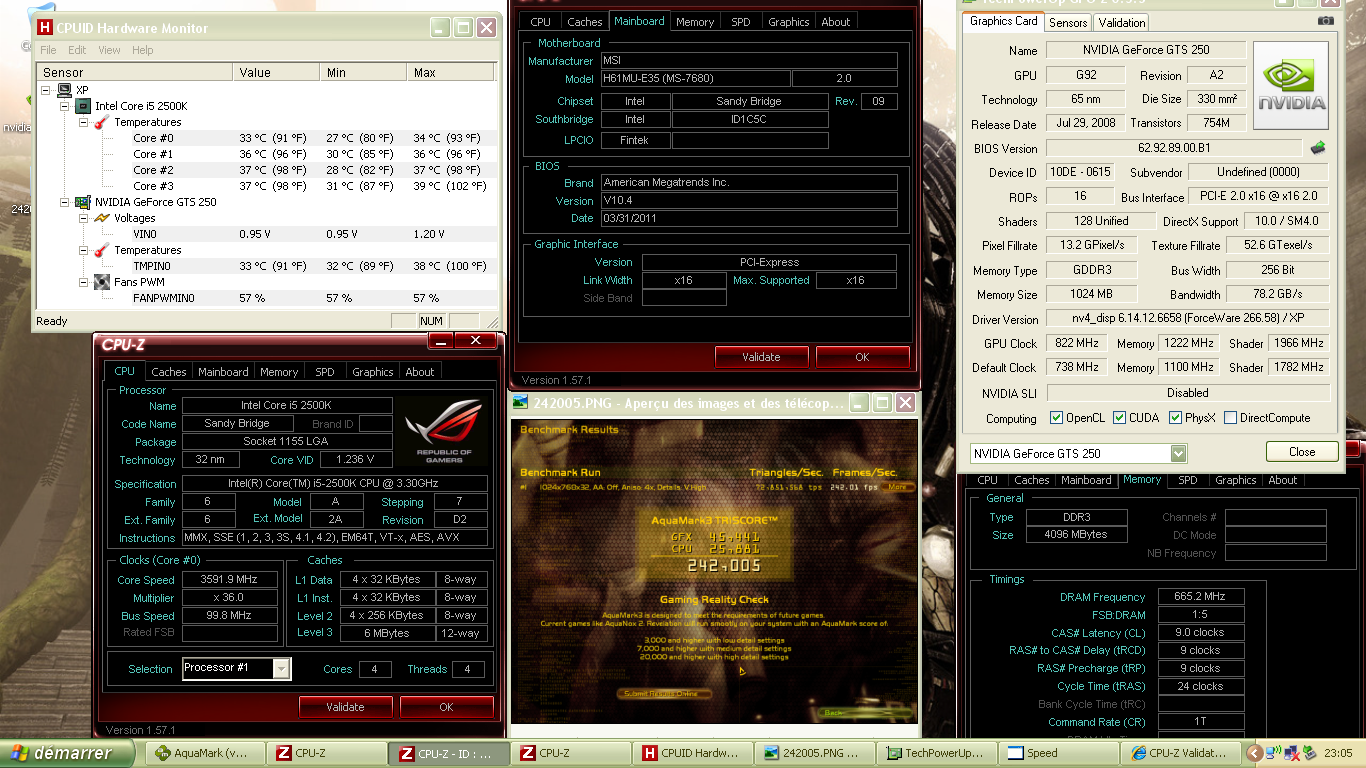Collapse the Intel Core i5 2500K node
1366x768 pixels.
coord(65,106)
